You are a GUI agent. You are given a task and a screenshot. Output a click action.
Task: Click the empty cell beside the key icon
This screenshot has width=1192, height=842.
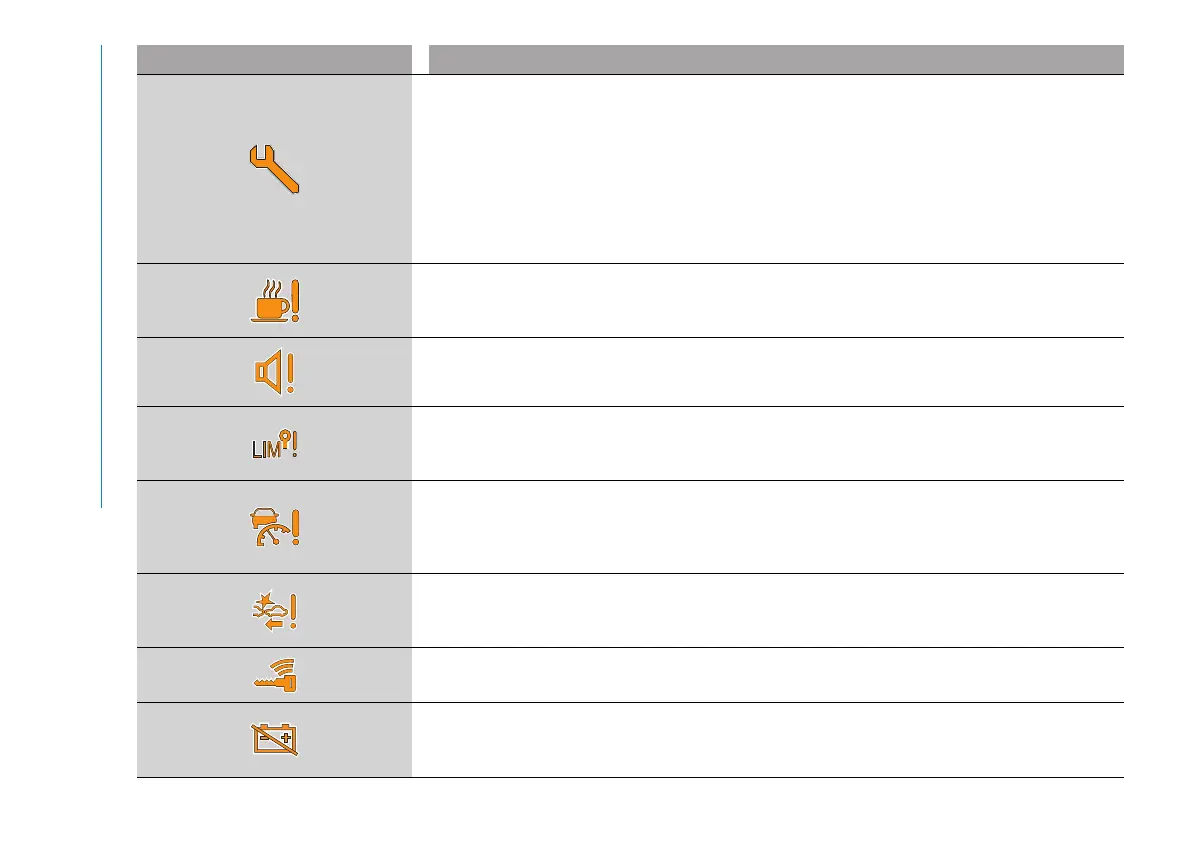pyautogui.click(x=768, y=675)
